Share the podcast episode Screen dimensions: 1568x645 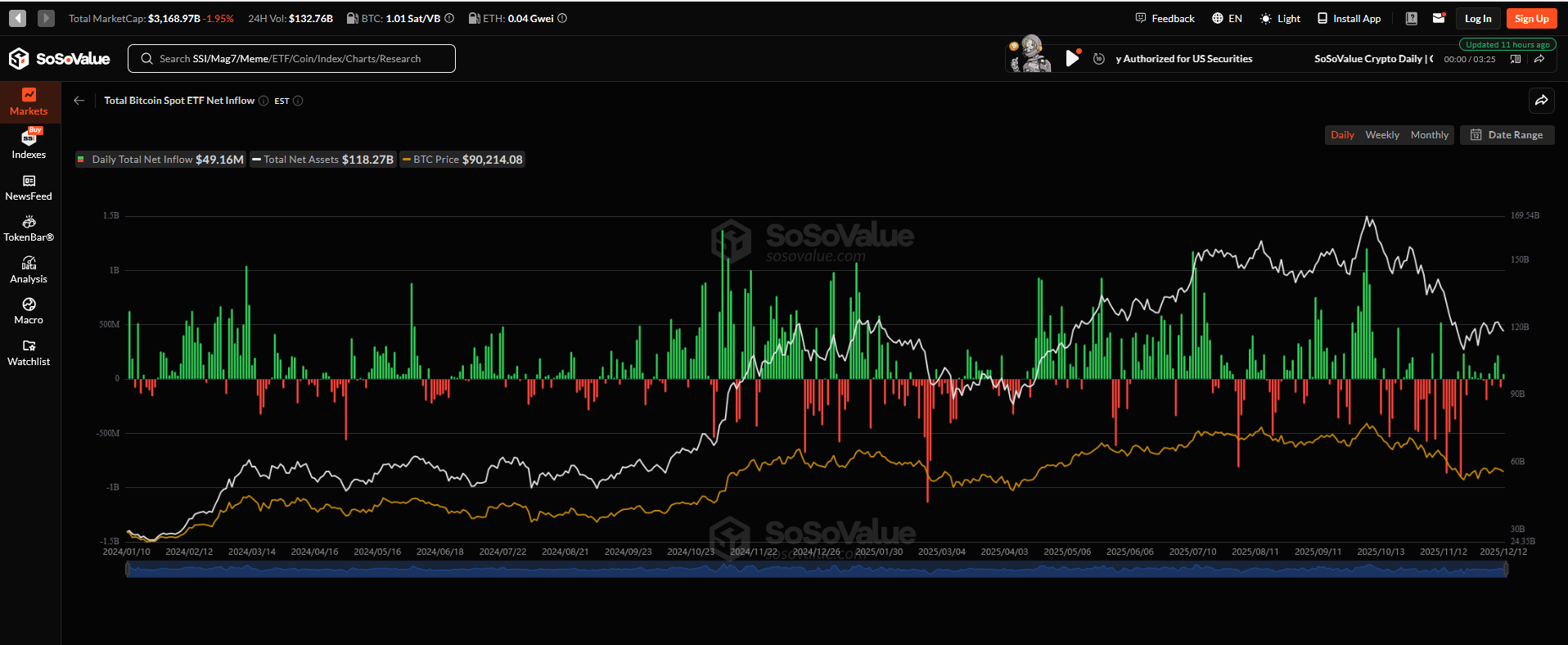[1539, 59]
